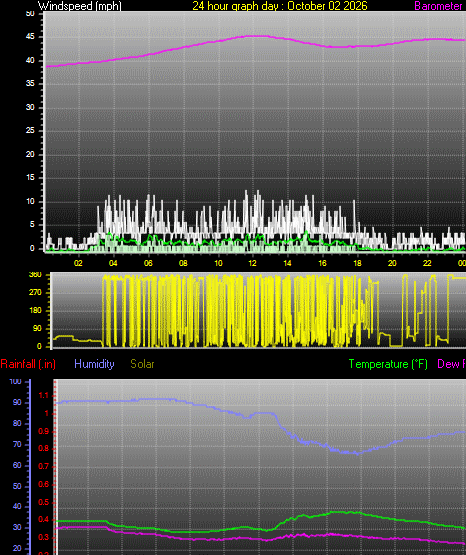
Task: Click the Humidity legend label
Action: tap(94, 364)
